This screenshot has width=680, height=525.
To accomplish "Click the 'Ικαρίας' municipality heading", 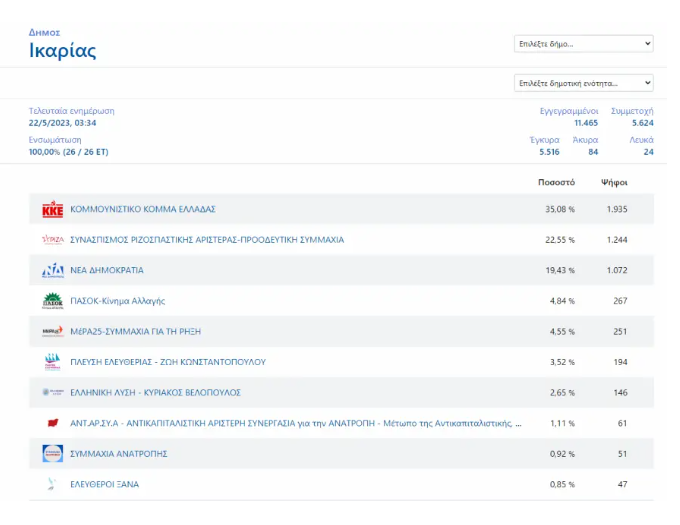I will (62, 51).
